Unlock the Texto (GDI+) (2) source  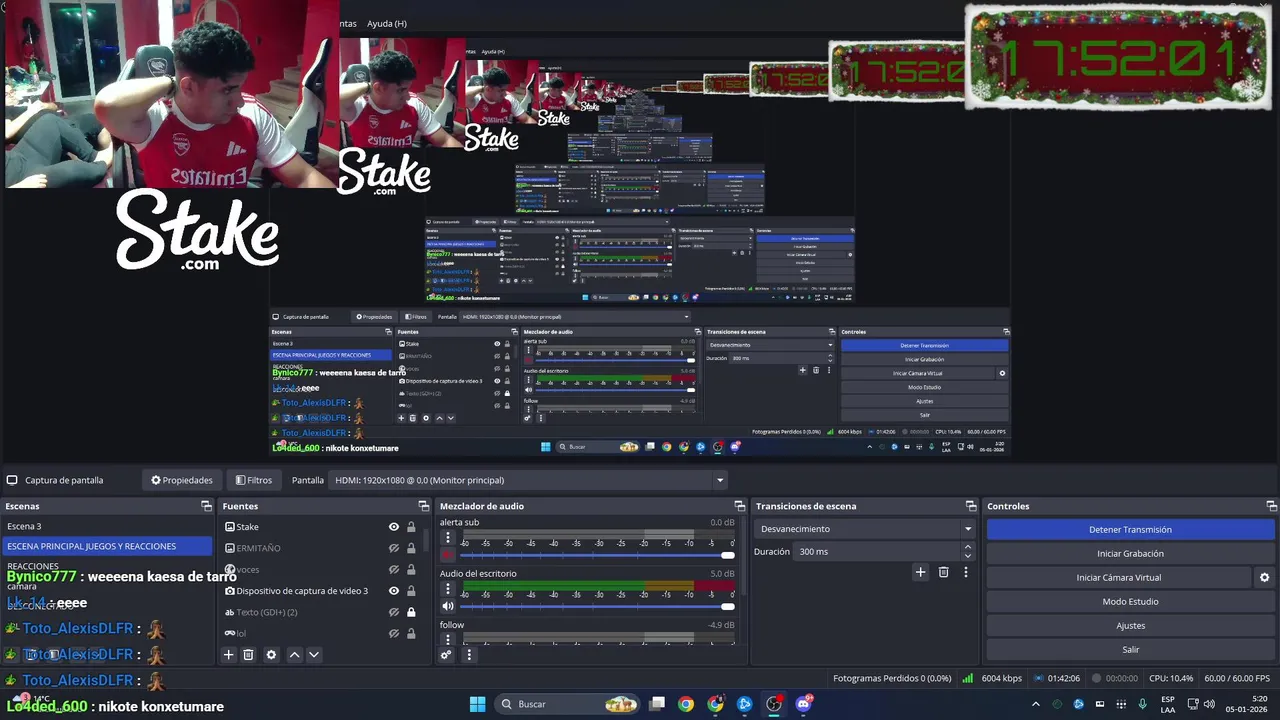[x=411, y=612]
